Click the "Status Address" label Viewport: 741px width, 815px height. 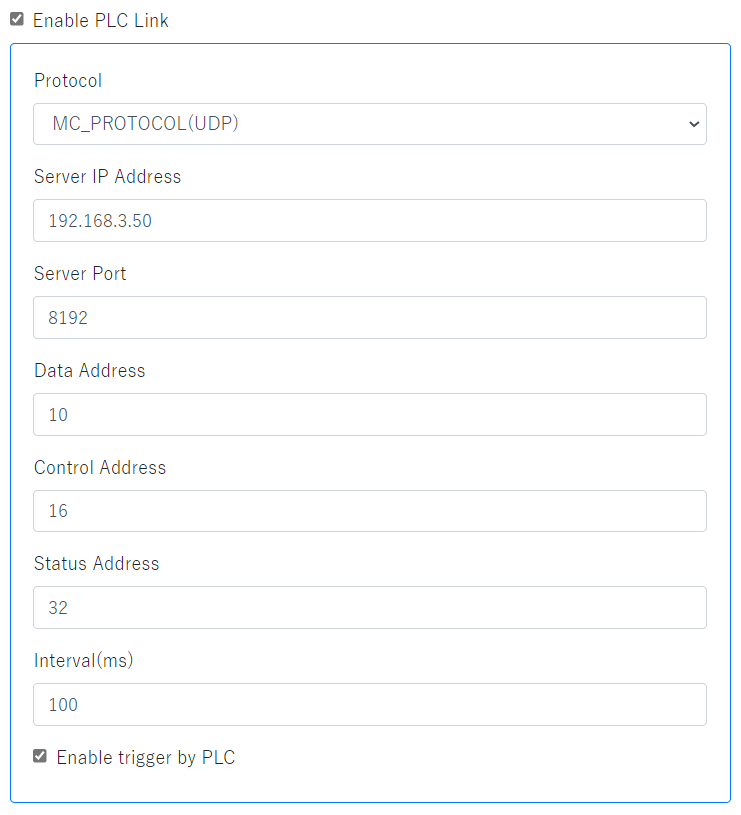pos(96,563)
